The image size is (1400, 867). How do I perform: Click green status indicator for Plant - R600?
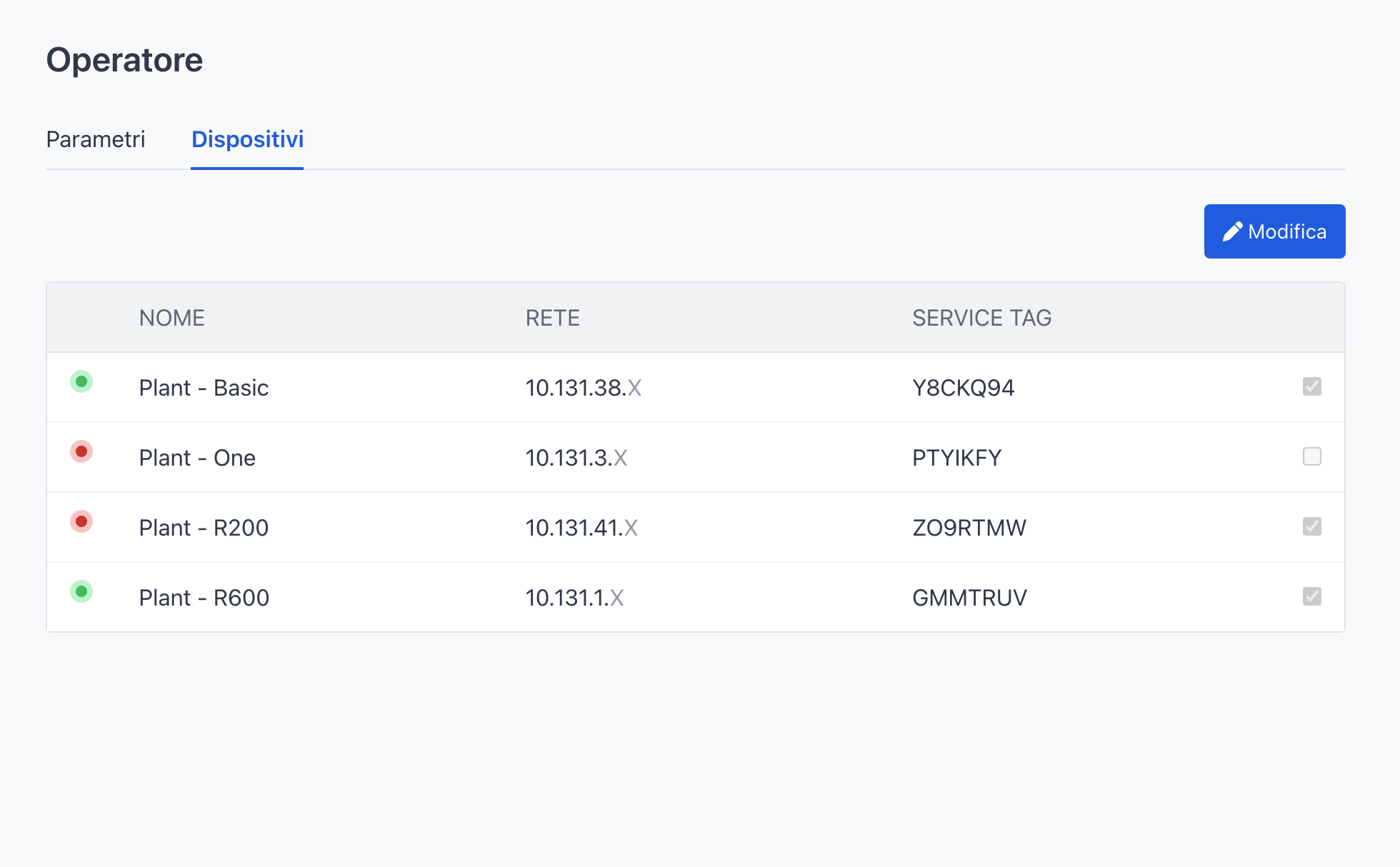(x=81, y=591)
